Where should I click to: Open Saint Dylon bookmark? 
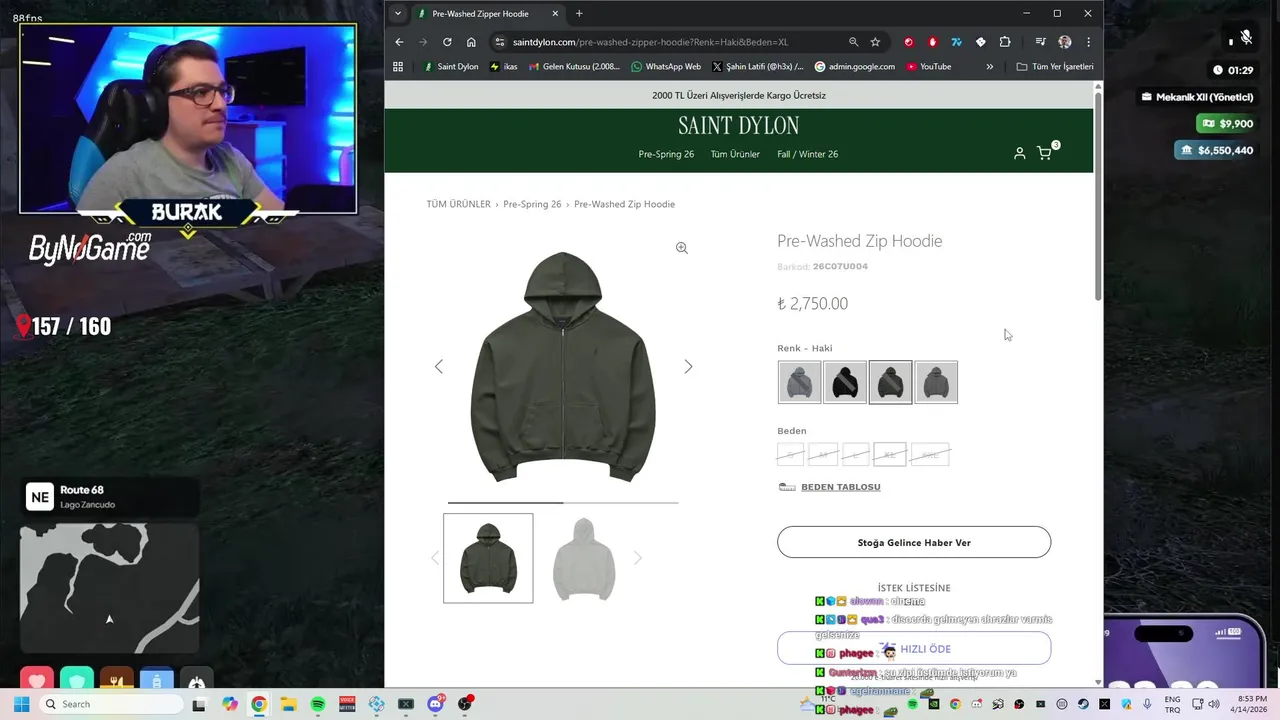point(451,67)
